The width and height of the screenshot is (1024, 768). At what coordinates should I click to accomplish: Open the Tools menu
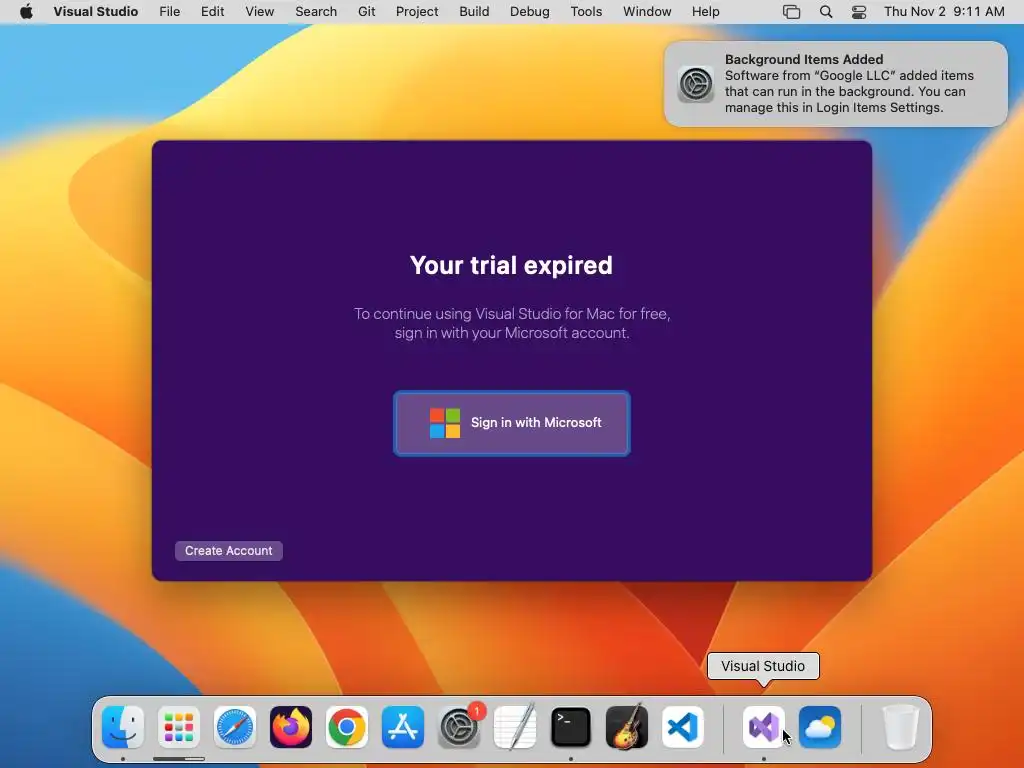coord(586,12)
